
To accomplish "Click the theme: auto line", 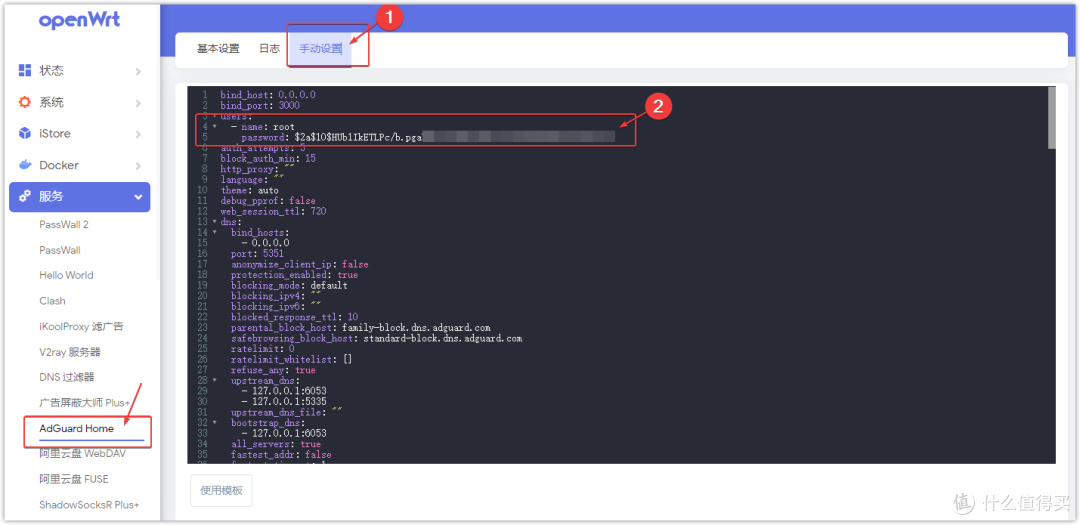I will 249,190.
